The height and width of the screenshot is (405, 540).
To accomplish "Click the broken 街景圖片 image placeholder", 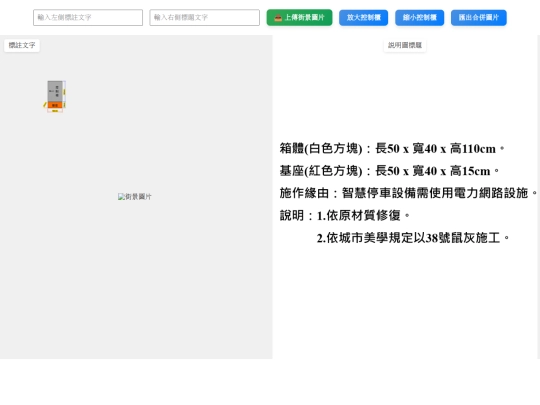I will click(x=135, y=197).
